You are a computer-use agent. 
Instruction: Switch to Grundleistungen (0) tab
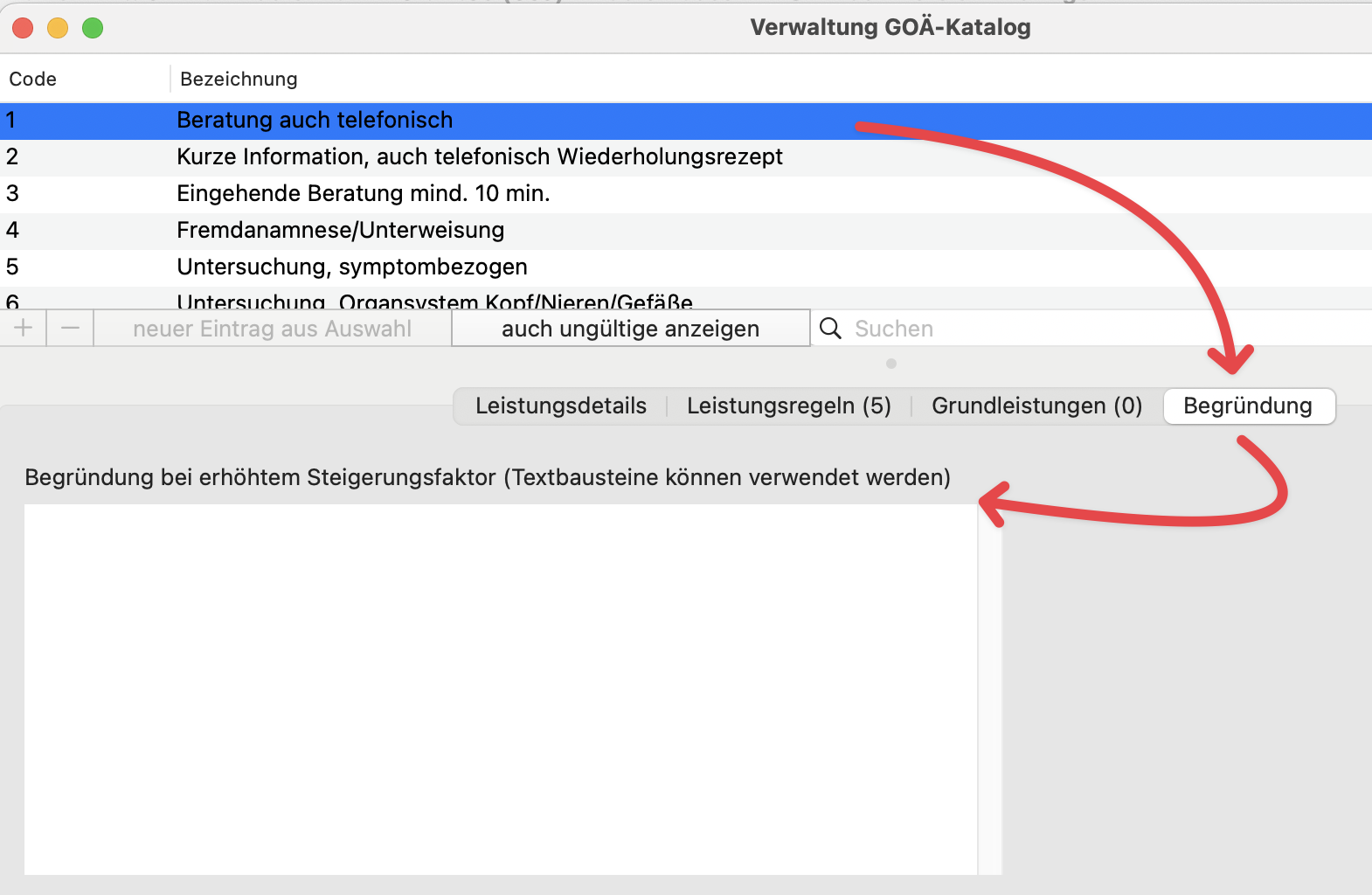click(1036, 406)
